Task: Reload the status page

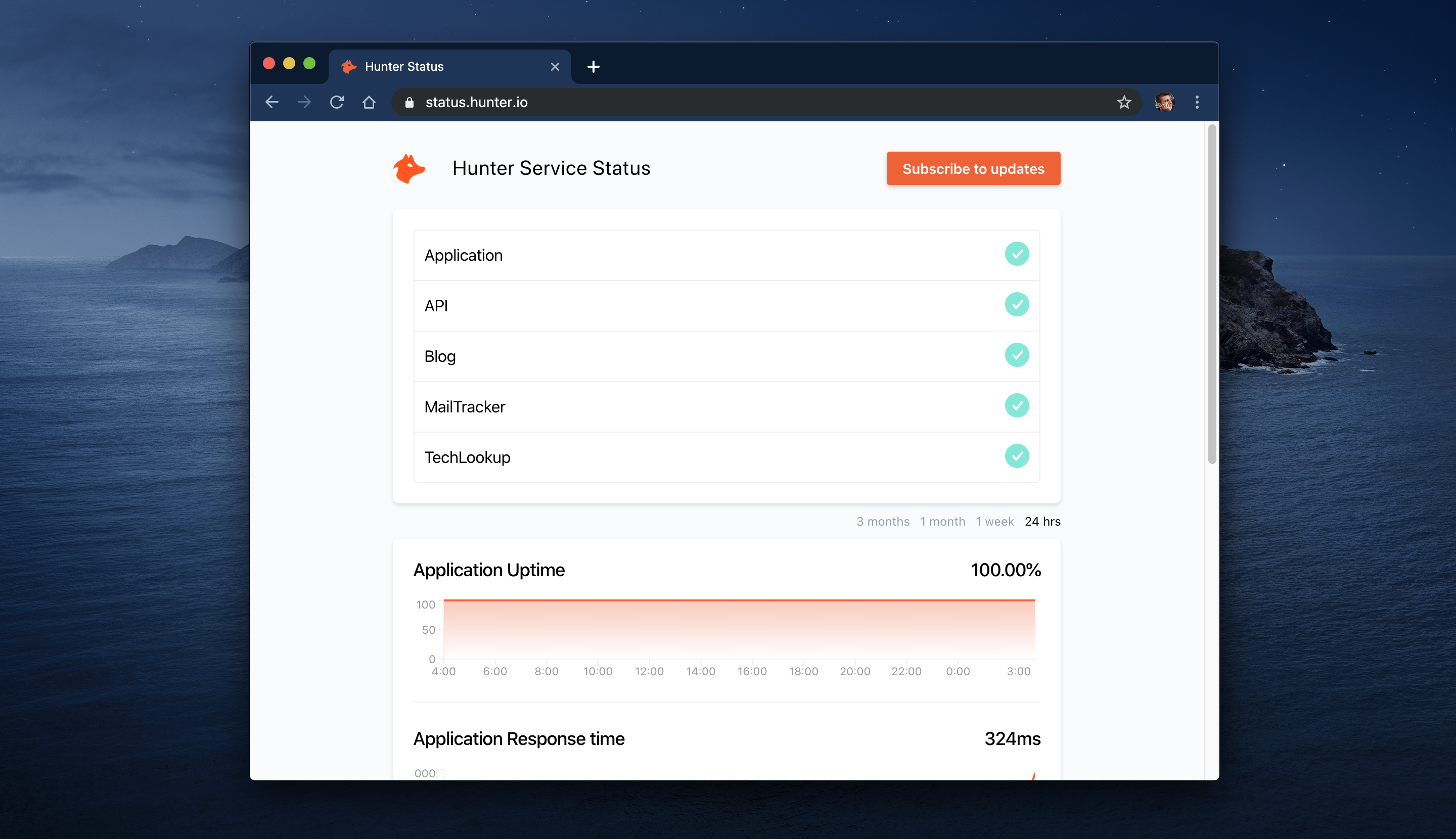Action: [337, 102]
